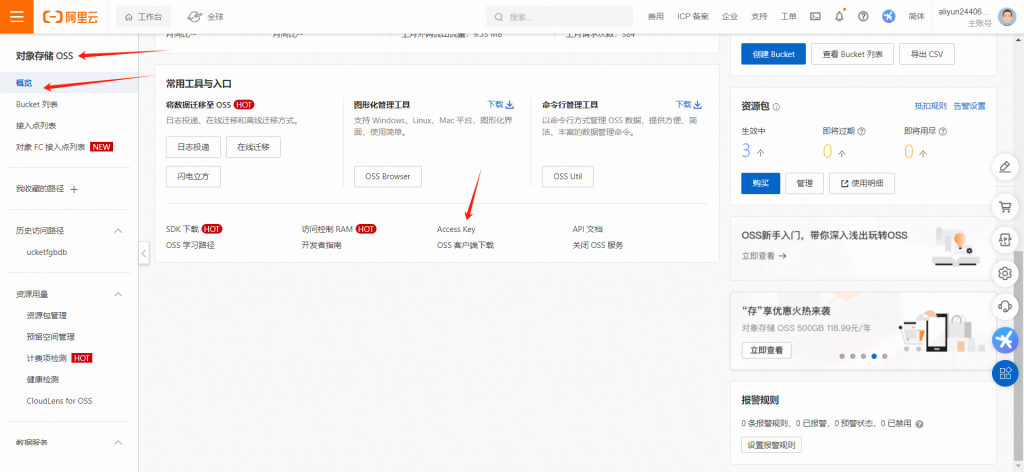Viewport: 1024px width, 472px height.
Task: Click the OSS Util button
Action: click(x=568, y=176)
